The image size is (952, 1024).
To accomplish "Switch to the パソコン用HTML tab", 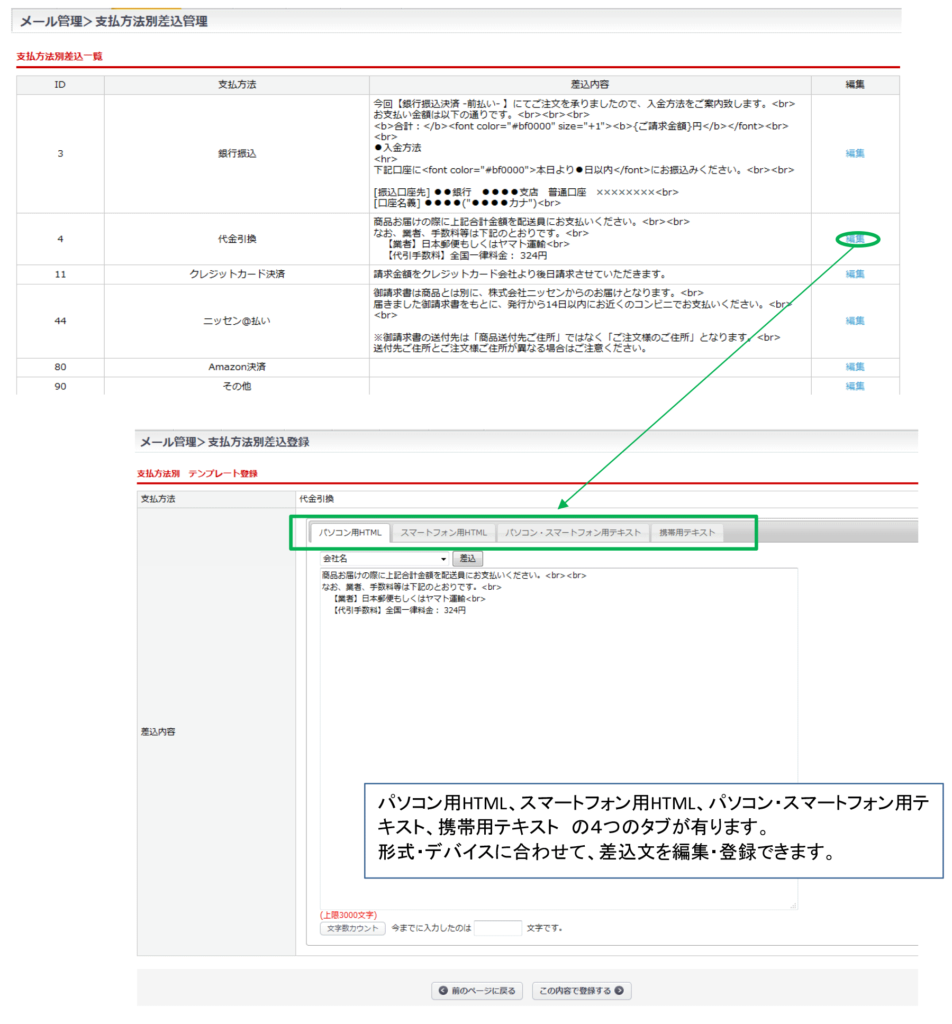I will [x=350, y=533].
